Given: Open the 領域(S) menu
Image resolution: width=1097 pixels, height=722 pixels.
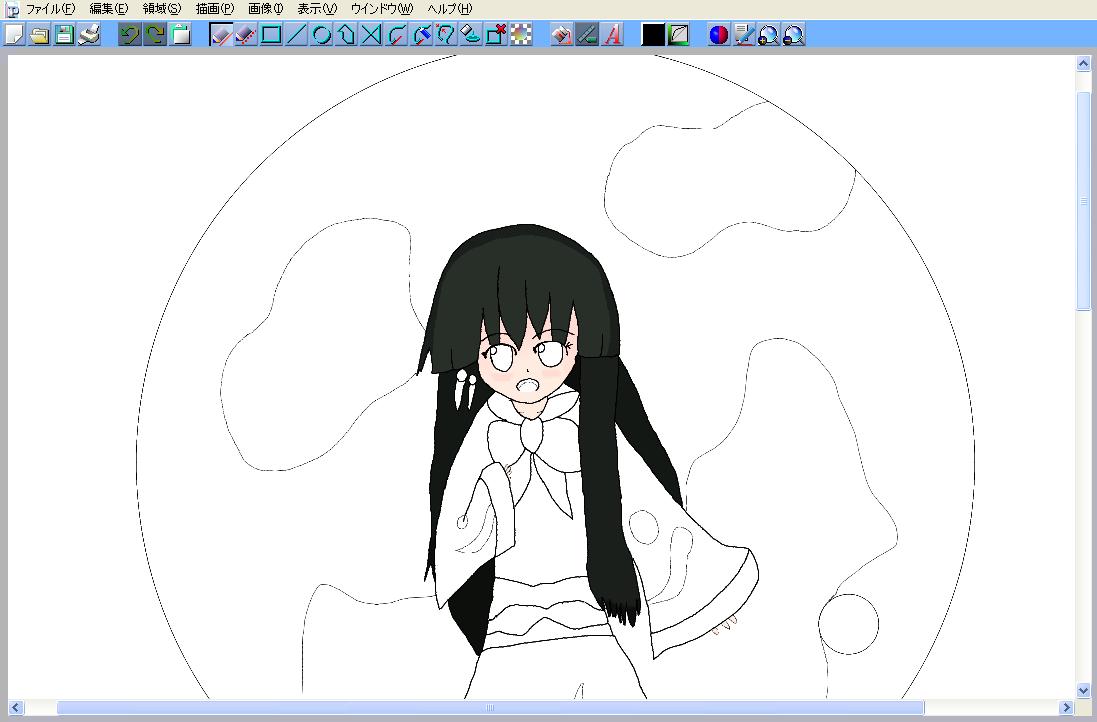Looking at the screenshot, I should tap(162, 9).
